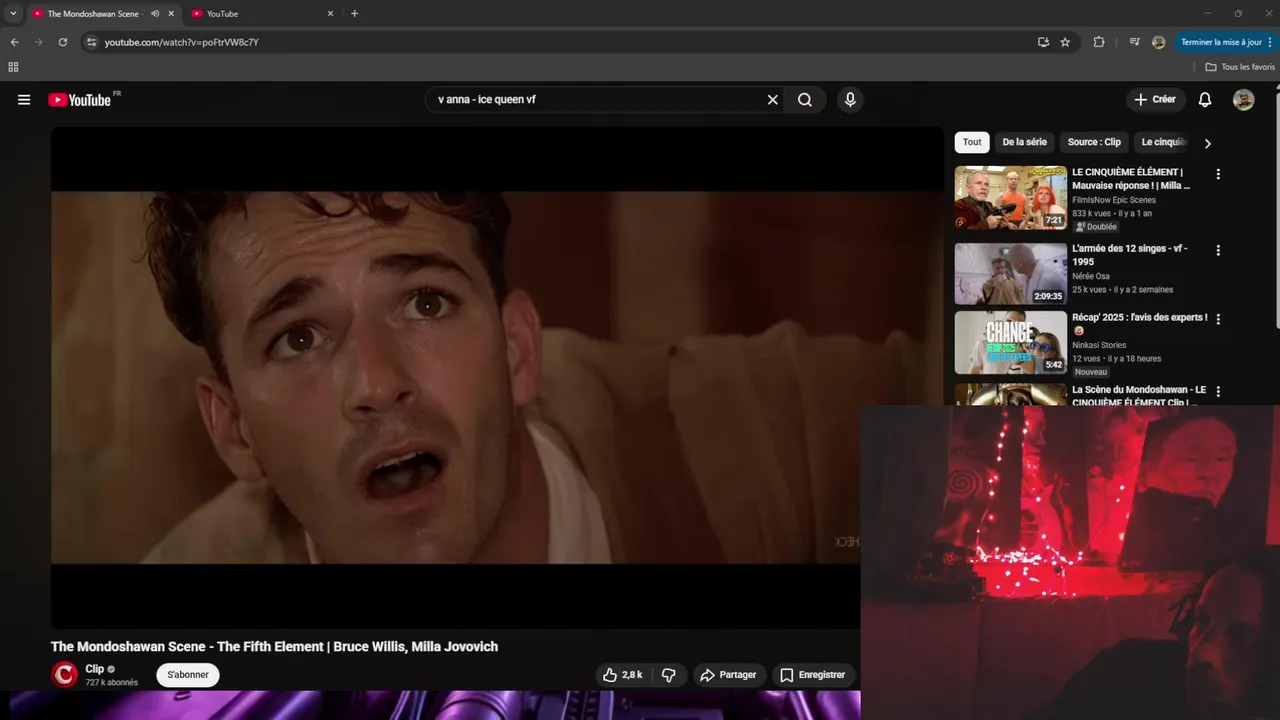The height and width of the screenshot is (720, 1280).
Task: Open Nérée Osa channel link
Action: click(1091, 276)
